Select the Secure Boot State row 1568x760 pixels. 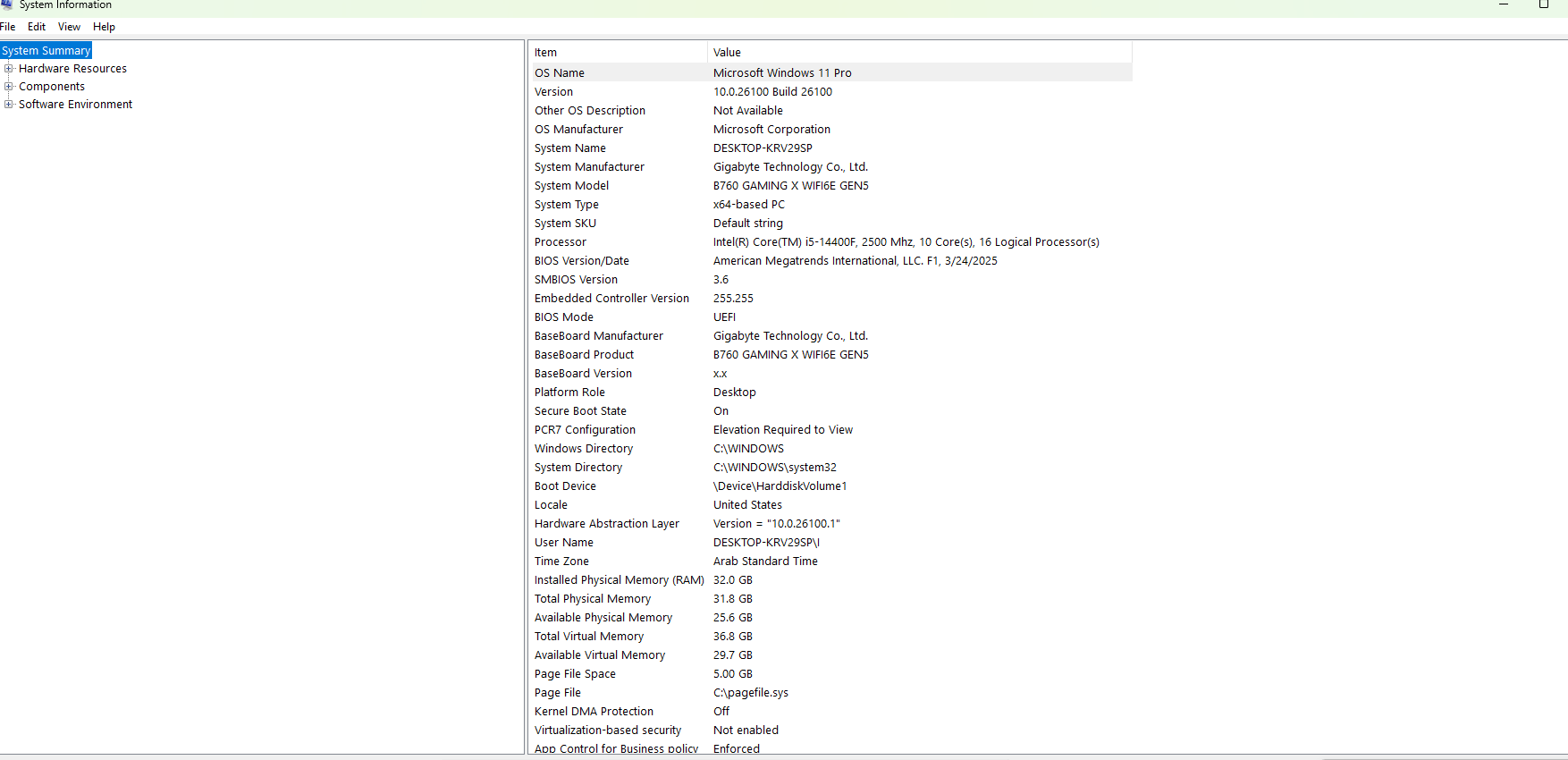[x=830, y=411]
